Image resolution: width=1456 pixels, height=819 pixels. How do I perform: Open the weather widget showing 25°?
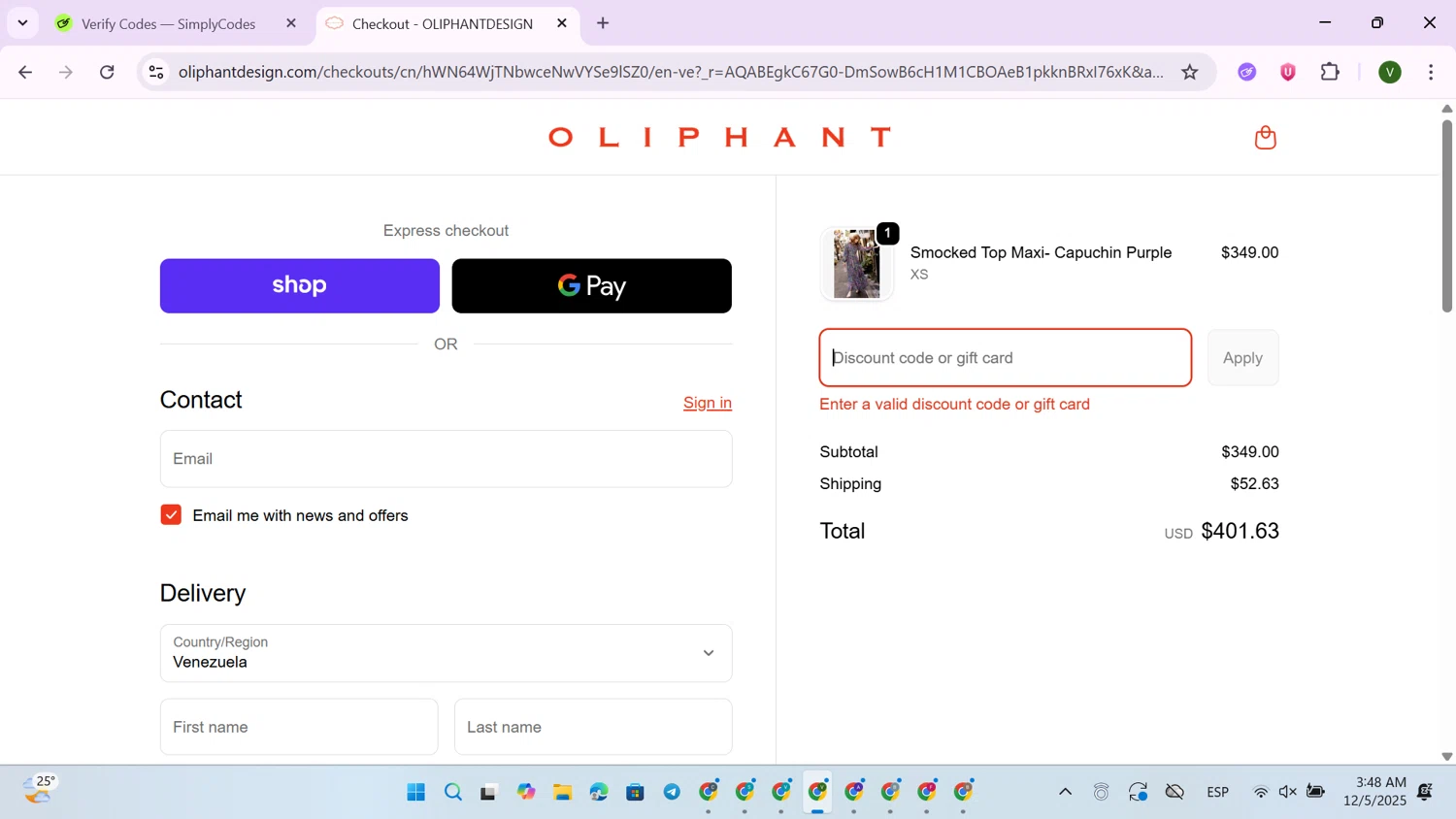click(x=39, y=790)
